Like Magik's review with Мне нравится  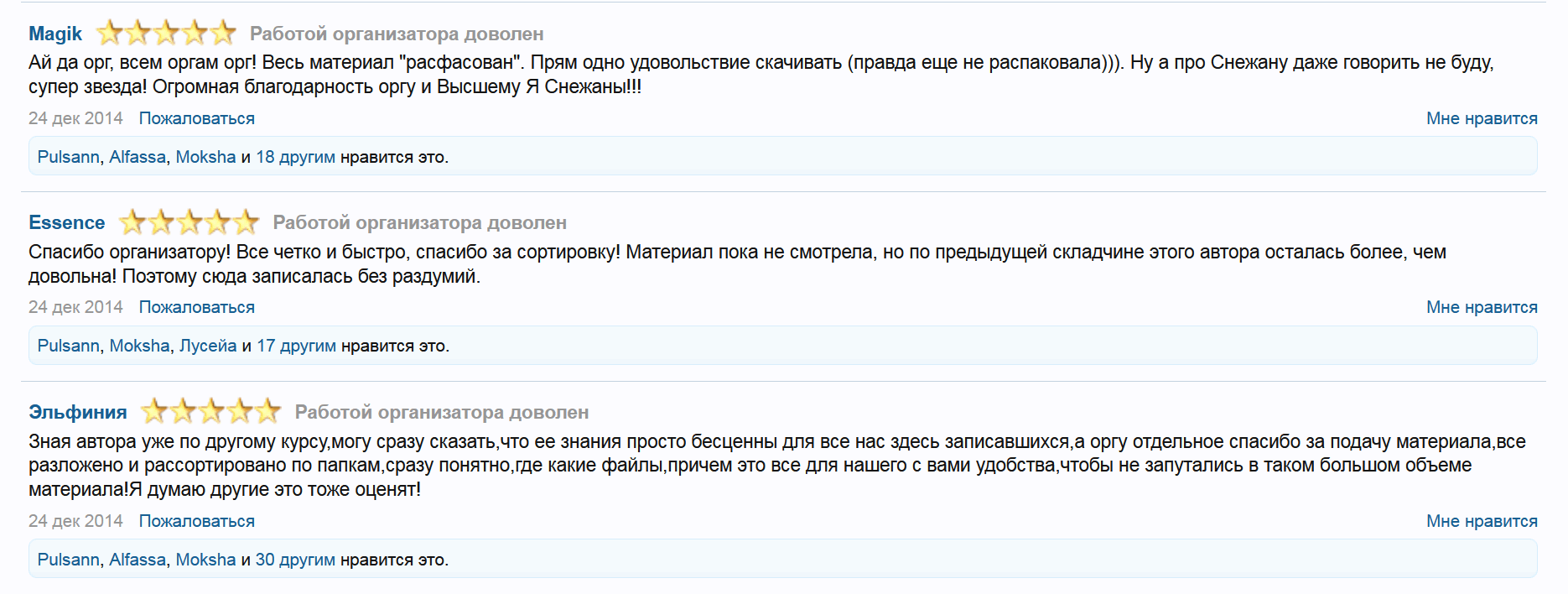coord(1482,118)
